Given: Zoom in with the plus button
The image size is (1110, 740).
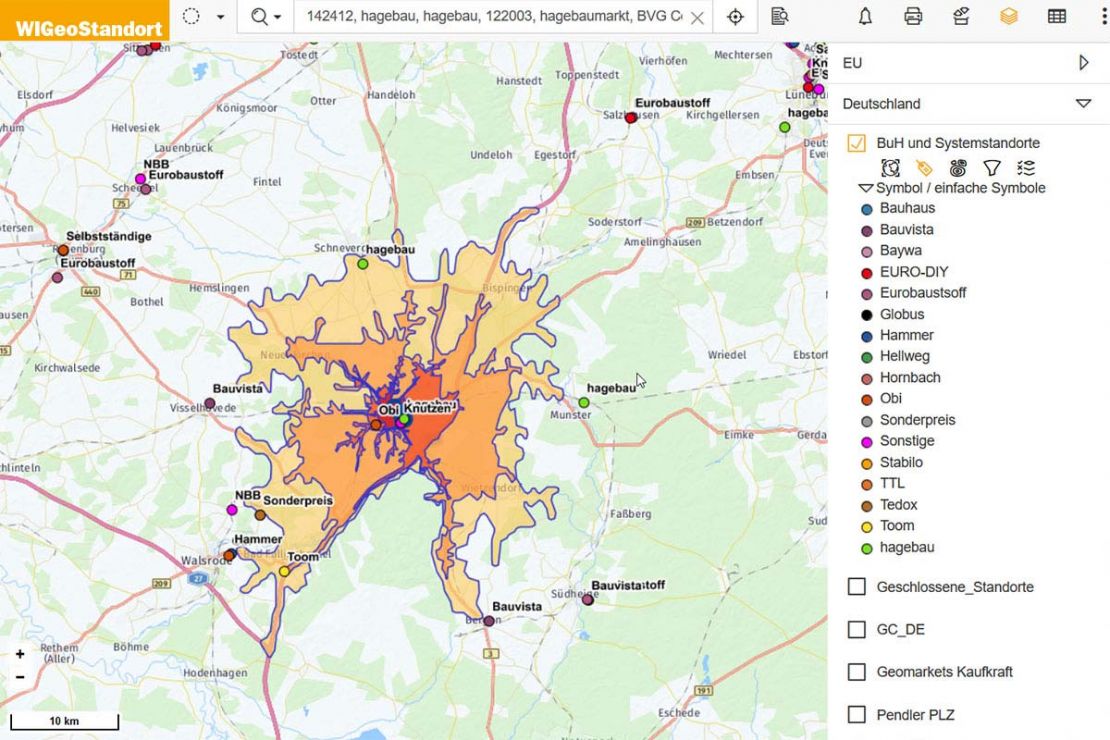Looking at the screenshot, I should point(20,654).
